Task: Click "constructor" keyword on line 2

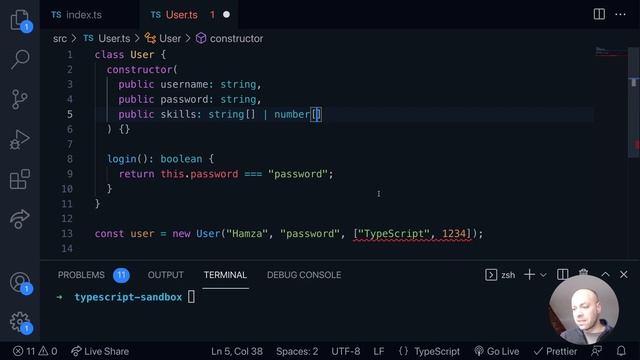Action: point(140,69)
